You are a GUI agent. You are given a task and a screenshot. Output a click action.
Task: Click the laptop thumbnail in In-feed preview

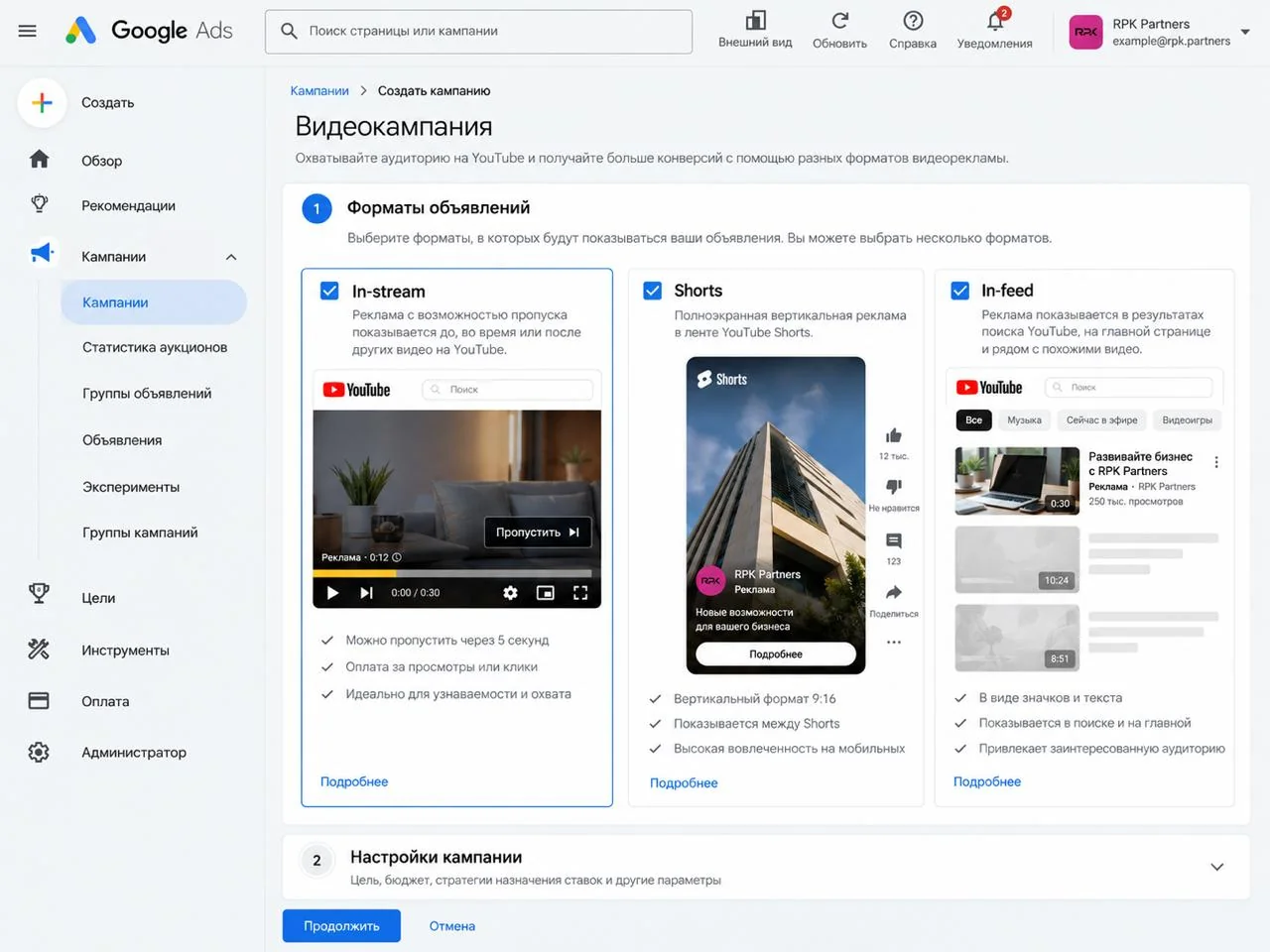[1017, 481]
